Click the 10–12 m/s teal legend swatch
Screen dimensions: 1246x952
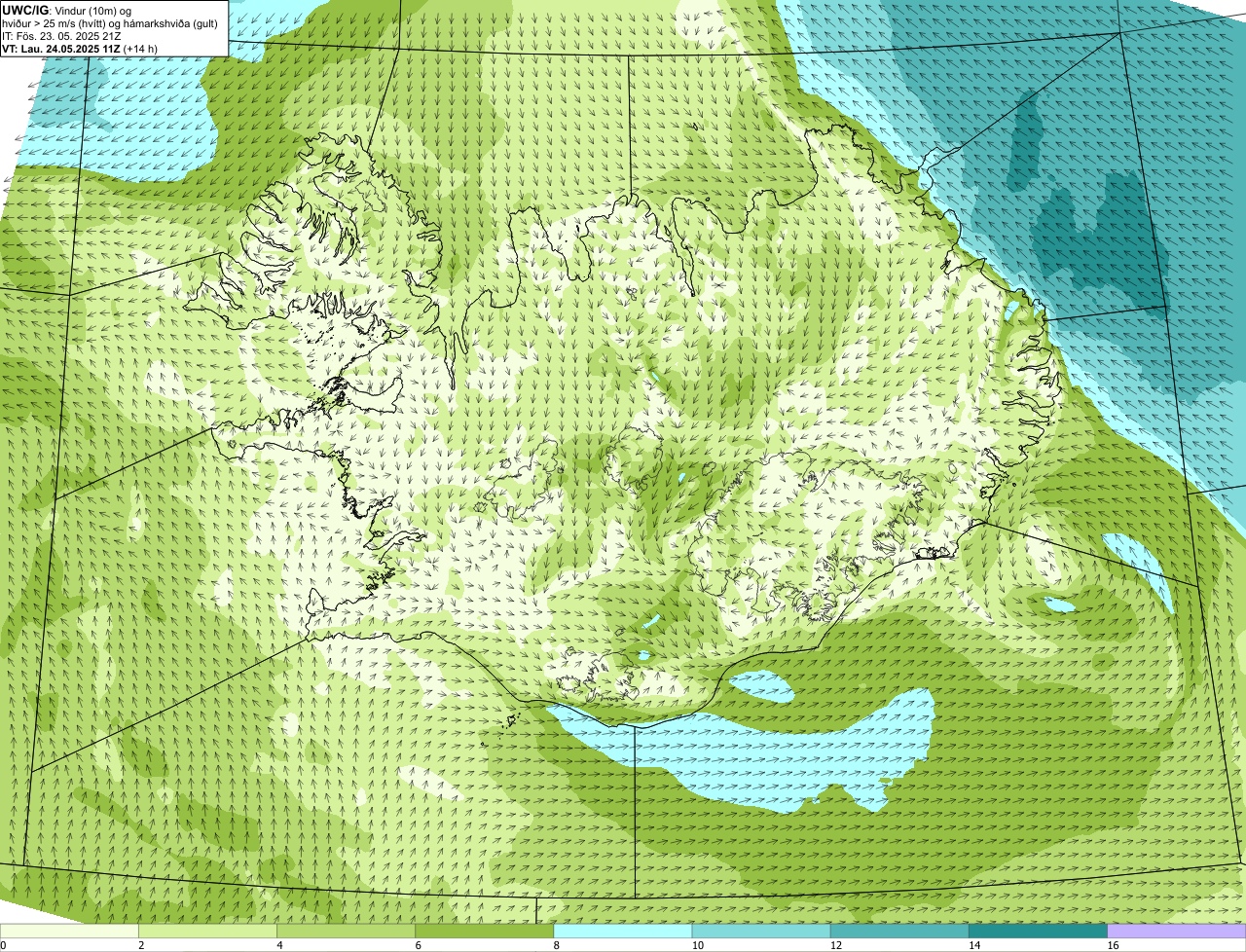click(x=761, y=932)
